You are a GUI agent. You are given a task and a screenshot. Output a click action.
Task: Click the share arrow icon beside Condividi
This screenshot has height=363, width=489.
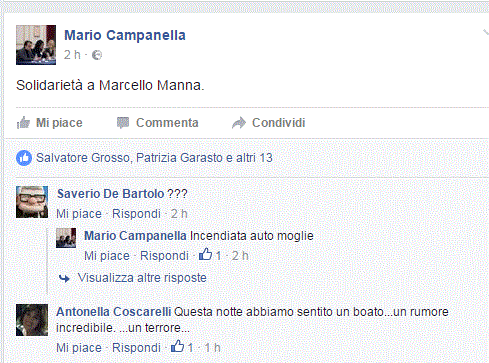click(239, 123)
